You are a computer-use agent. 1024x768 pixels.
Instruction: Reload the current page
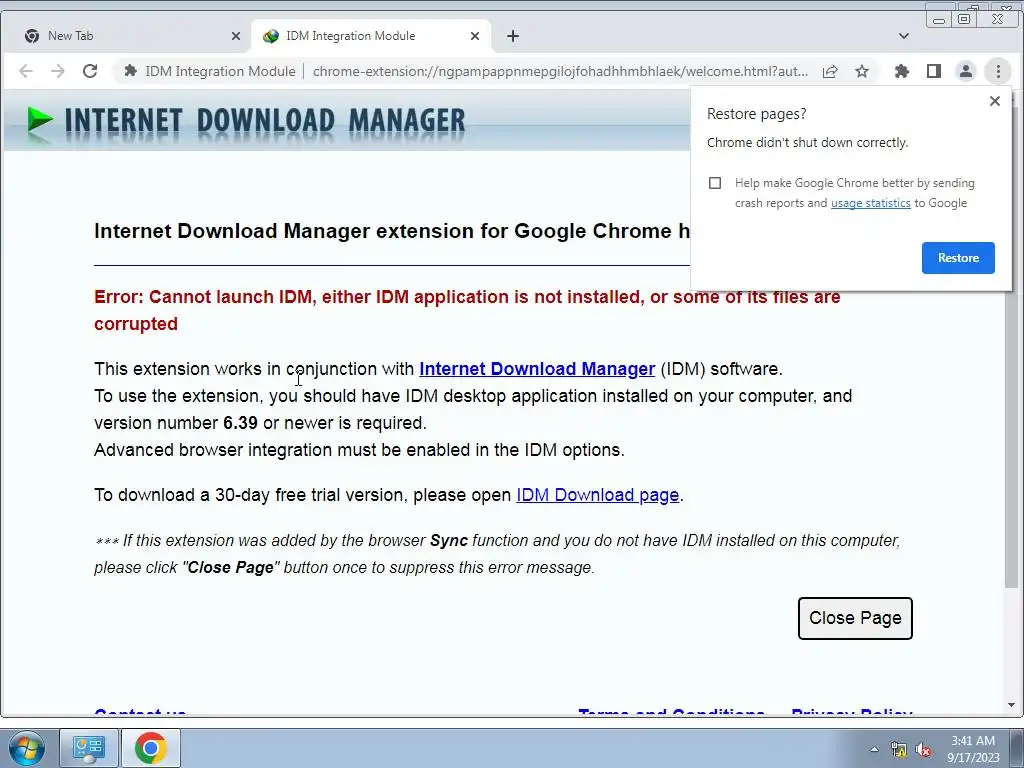coord(90,71)
